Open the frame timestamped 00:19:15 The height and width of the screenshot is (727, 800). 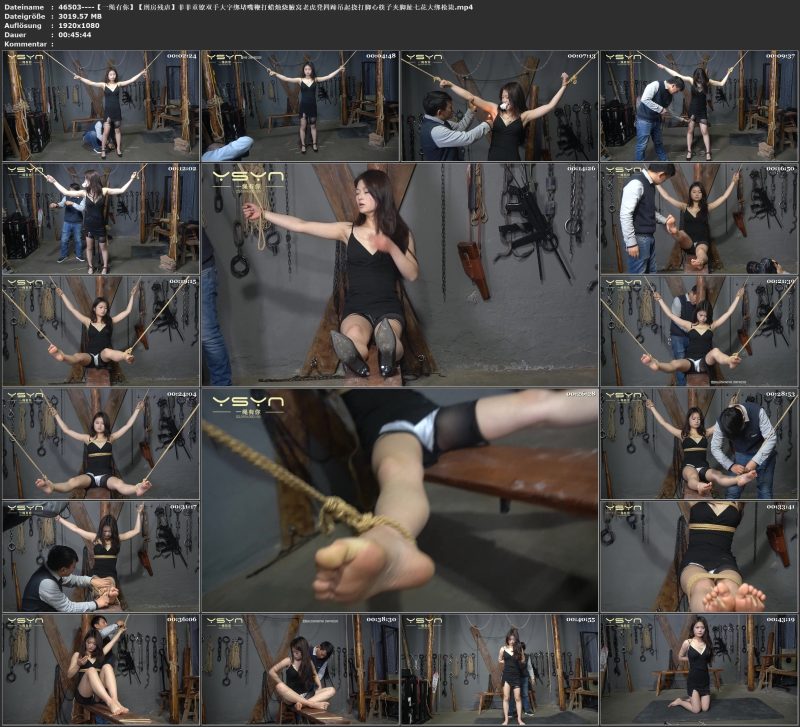100,330
